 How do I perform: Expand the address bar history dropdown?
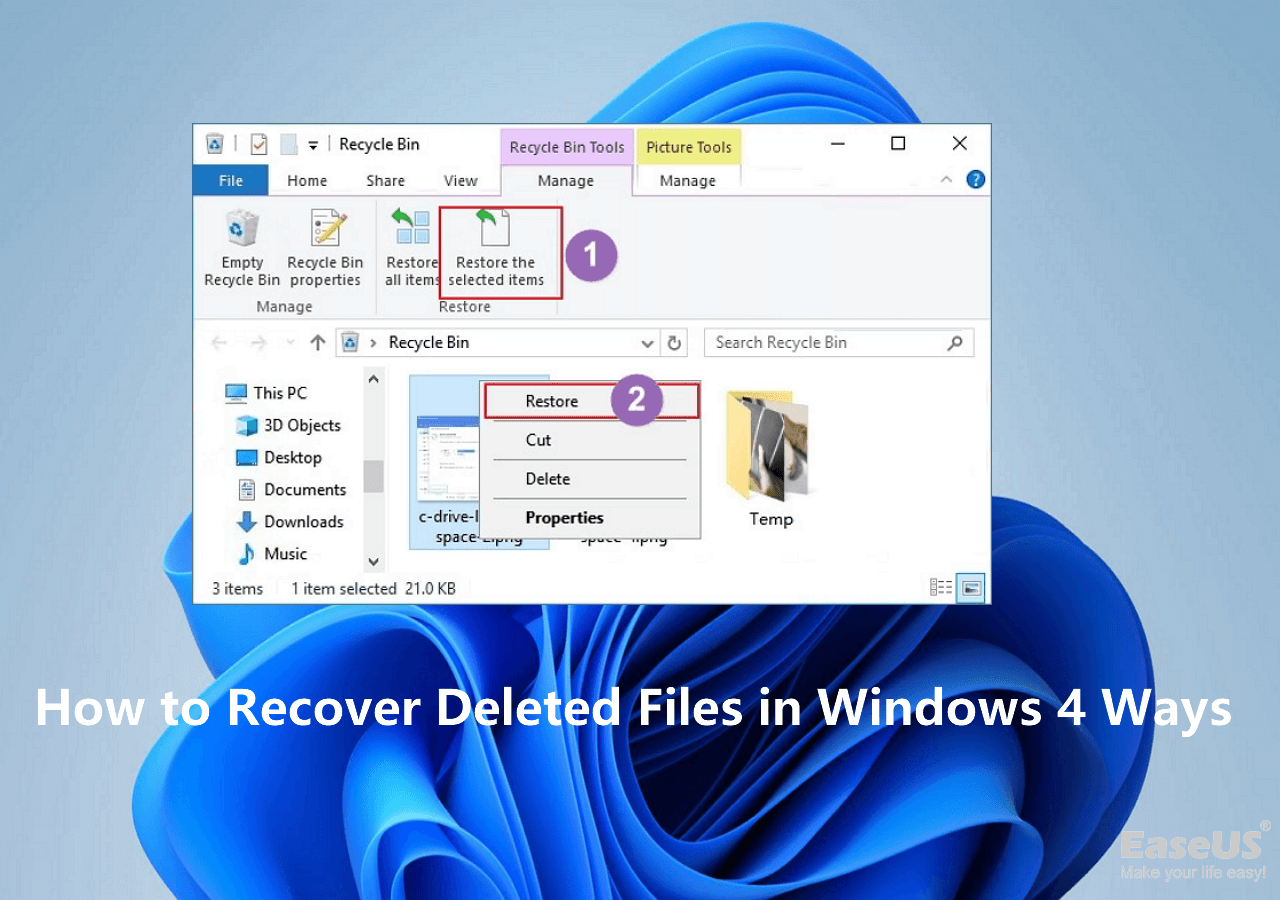[x=647, y=343]
